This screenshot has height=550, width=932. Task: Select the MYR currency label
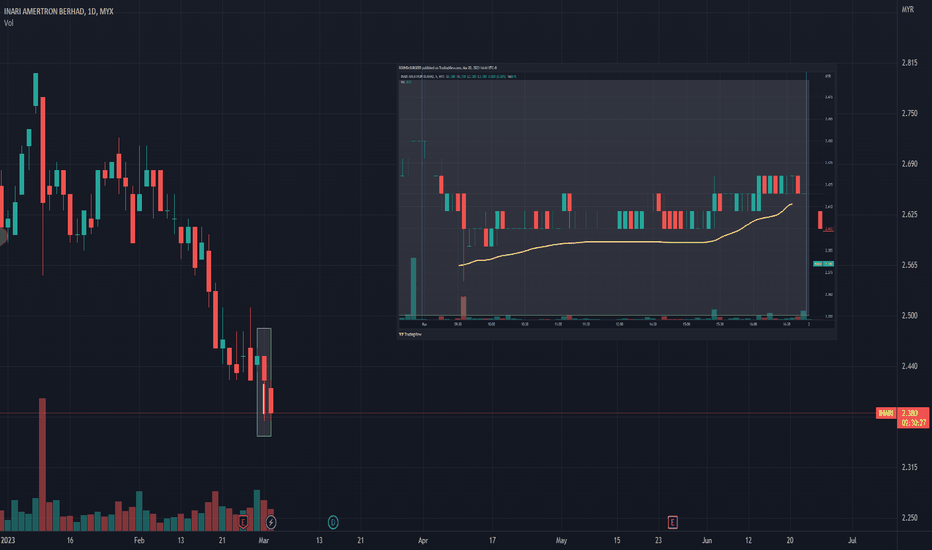(908, 10)
